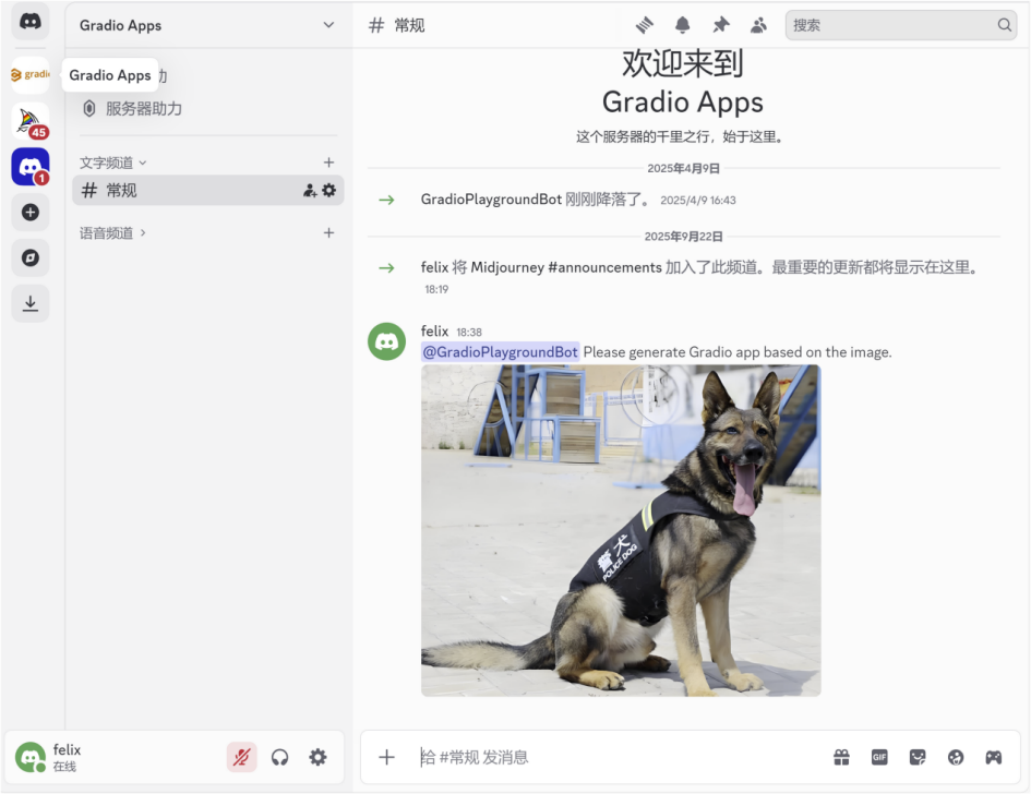Click GradioPlaygroundBot name in join message
Viewport: 1032px width, 795px height.
pyautogui.click(x=491, y=199)
